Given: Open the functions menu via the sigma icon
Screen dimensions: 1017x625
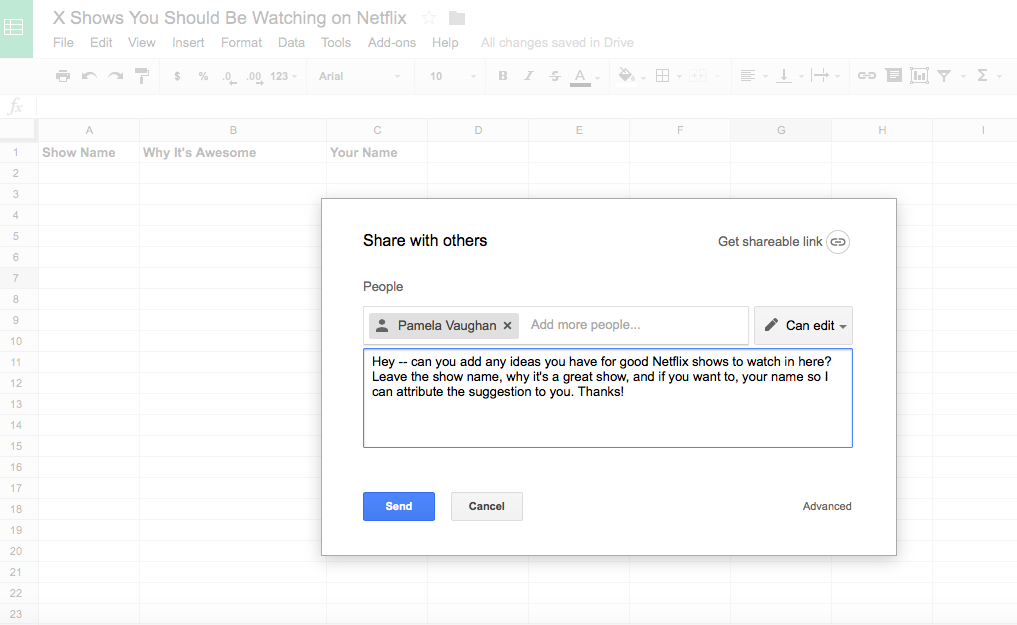Looking at the screenshot, I should pos(982,75).
